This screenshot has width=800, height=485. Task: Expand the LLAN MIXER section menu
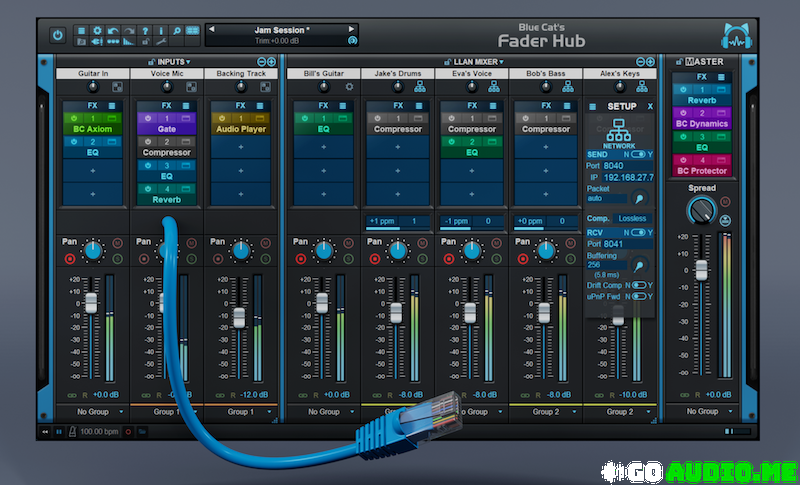click(500, 62)
